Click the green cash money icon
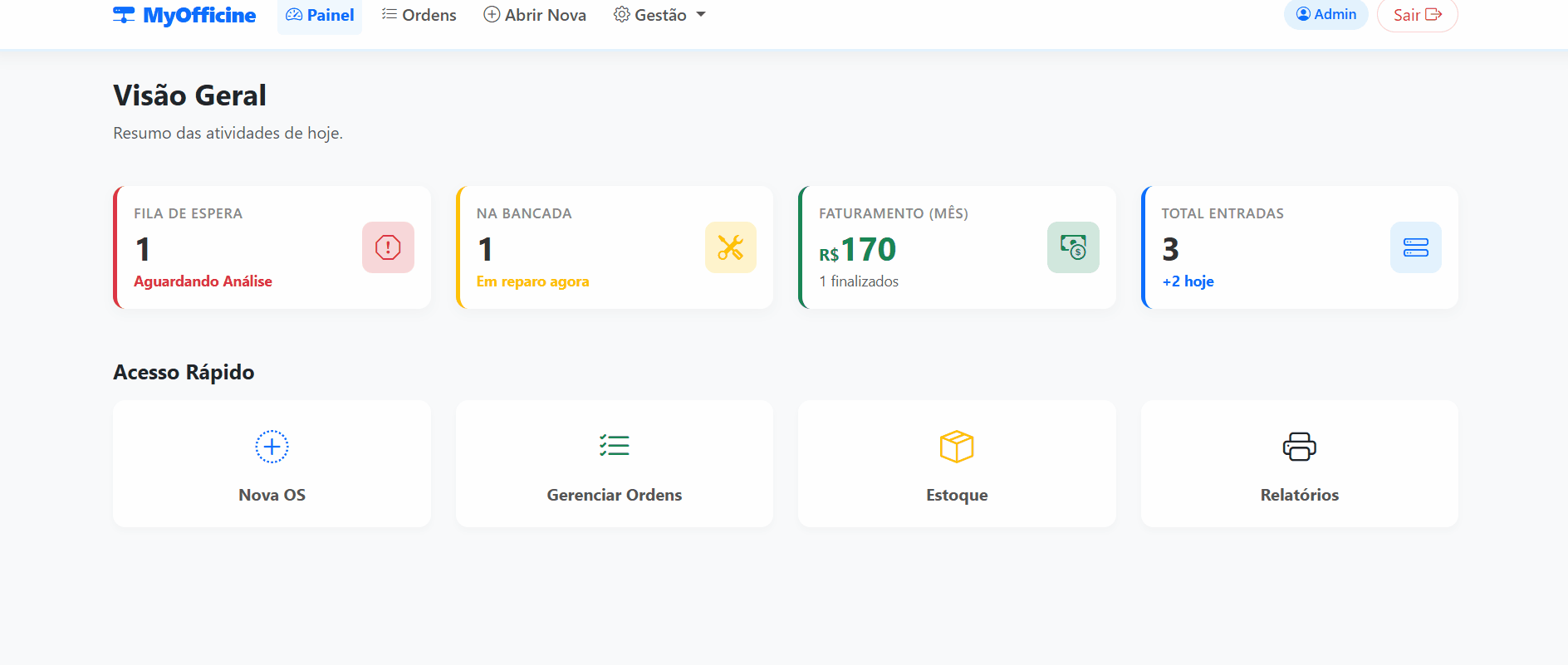 coord(1072,247)
